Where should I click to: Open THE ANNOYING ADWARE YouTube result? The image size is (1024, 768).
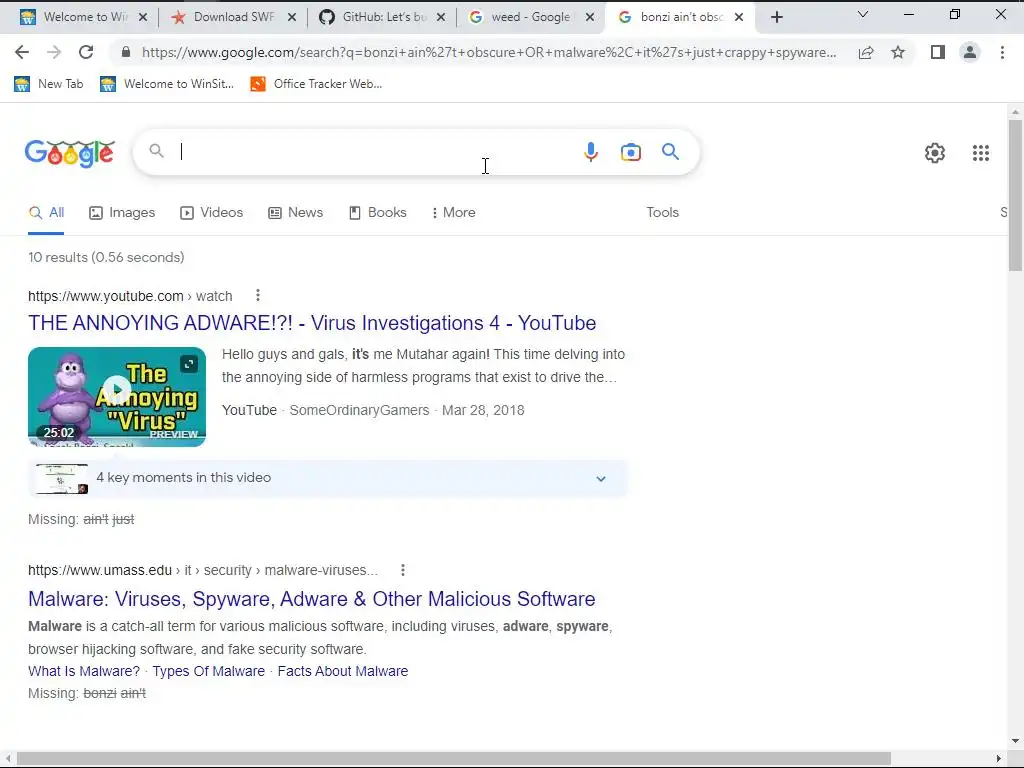point(312,323)
